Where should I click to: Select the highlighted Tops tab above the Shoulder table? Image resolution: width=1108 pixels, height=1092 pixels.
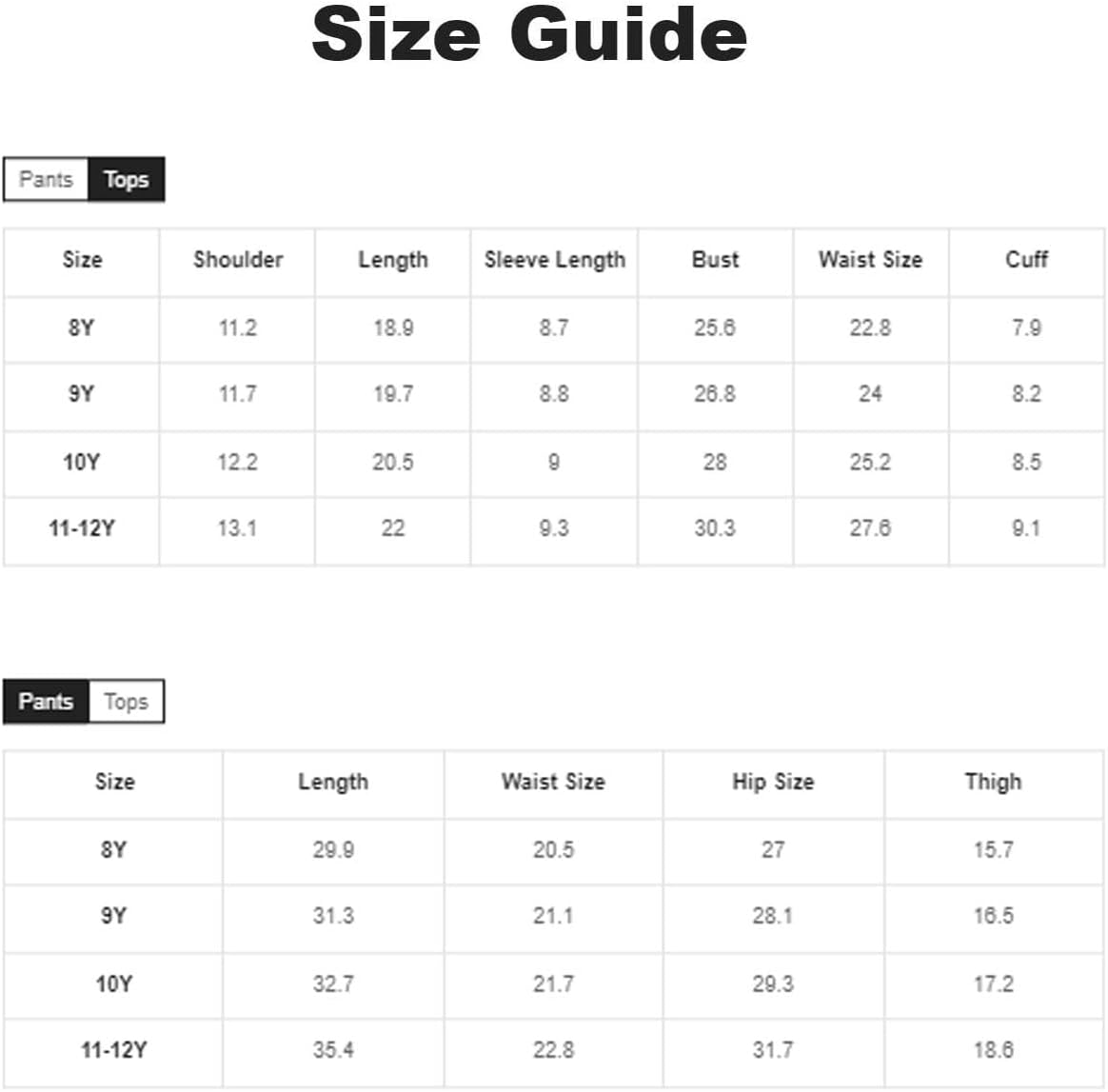(126, 179)
